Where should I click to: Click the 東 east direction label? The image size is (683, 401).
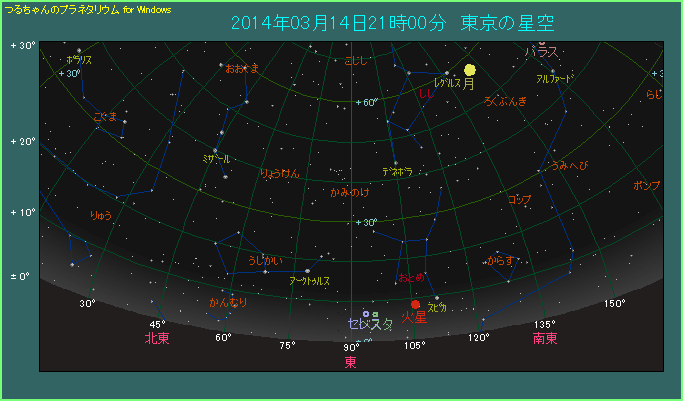tap(350, 361)
